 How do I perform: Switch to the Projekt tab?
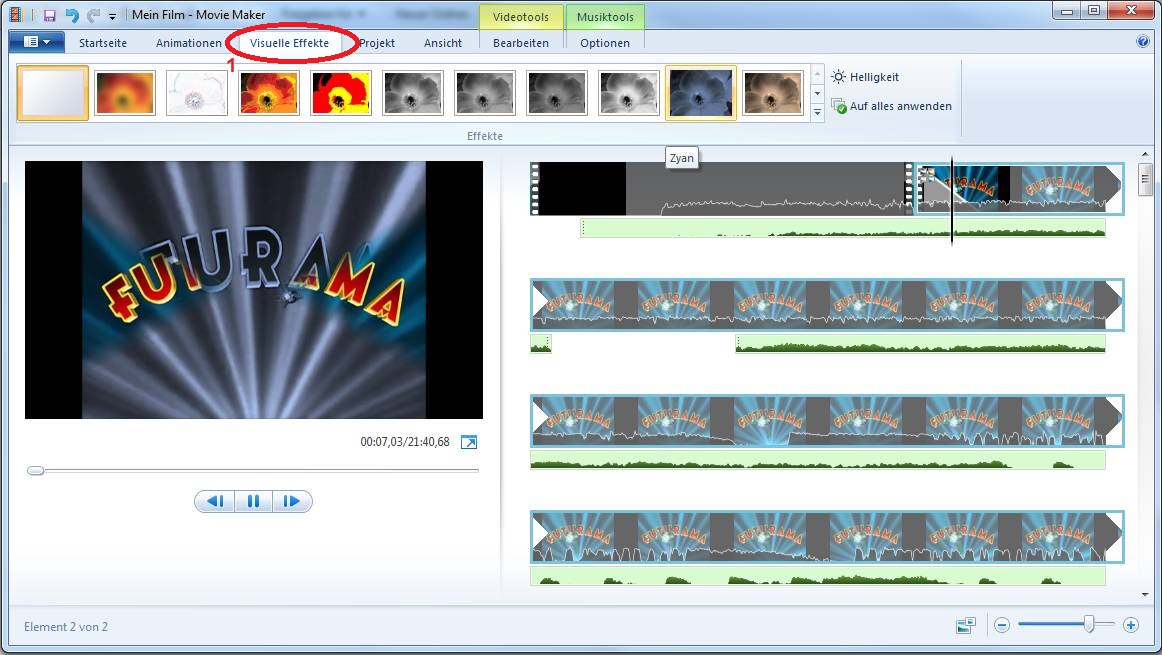coord(377,43)
